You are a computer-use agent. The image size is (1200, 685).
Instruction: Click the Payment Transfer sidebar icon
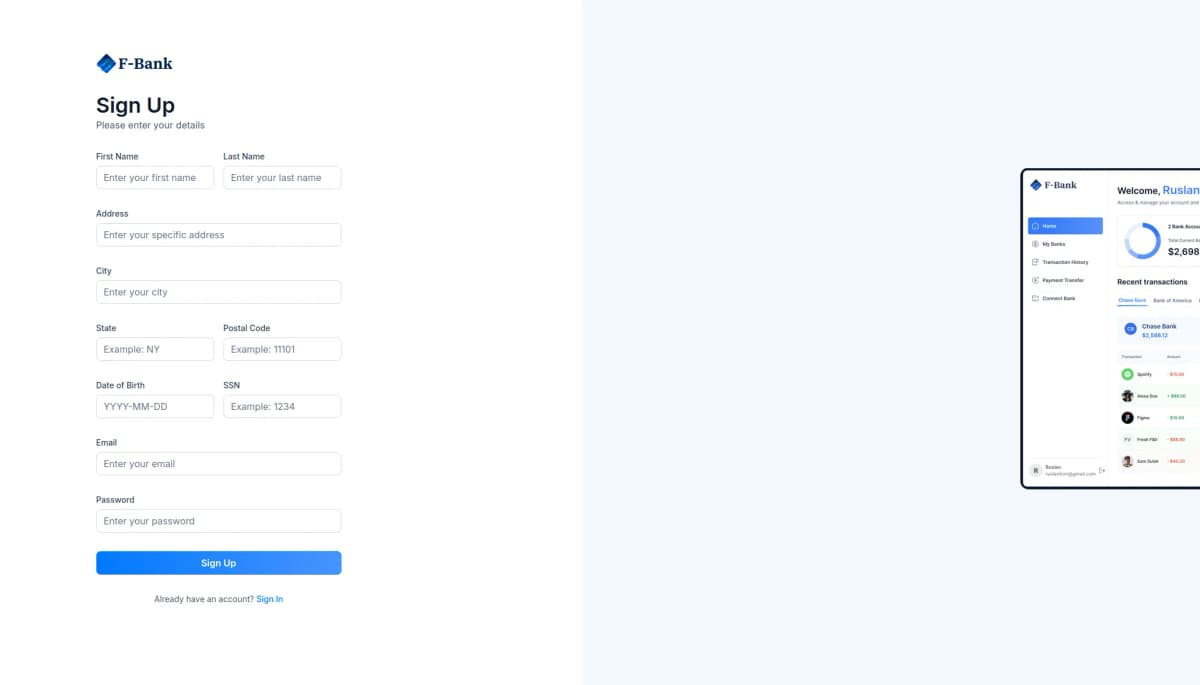(x=1035, y=280)
